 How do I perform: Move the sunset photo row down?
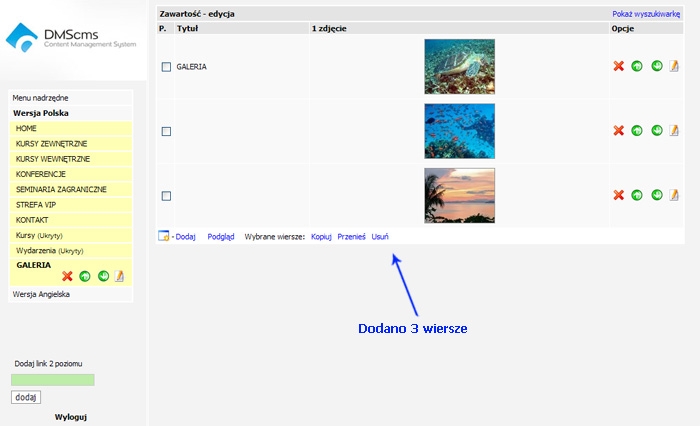[x=657, y=194]
